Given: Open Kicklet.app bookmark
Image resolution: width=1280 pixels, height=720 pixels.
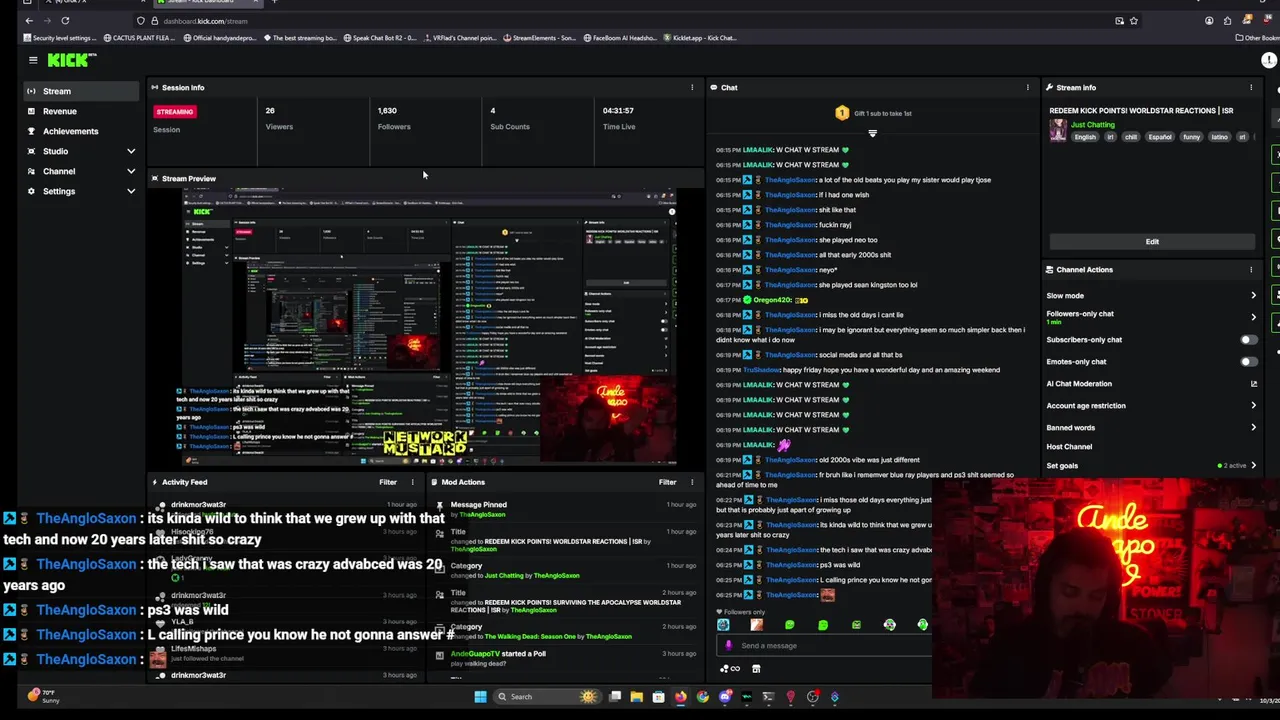Looking at the screenshot, I should (700, 38).
